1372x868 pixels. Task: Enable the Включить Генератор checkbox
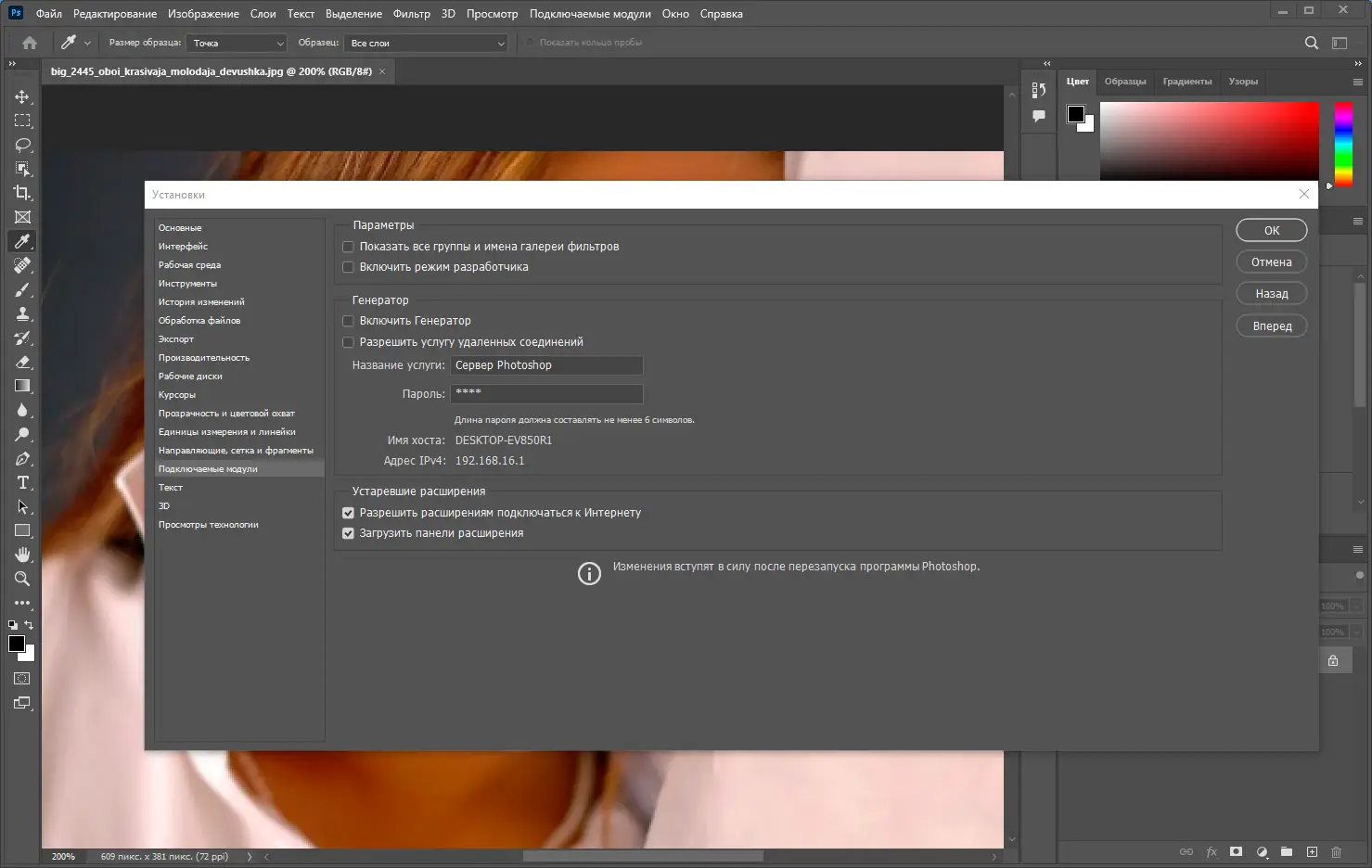(349, 321)
